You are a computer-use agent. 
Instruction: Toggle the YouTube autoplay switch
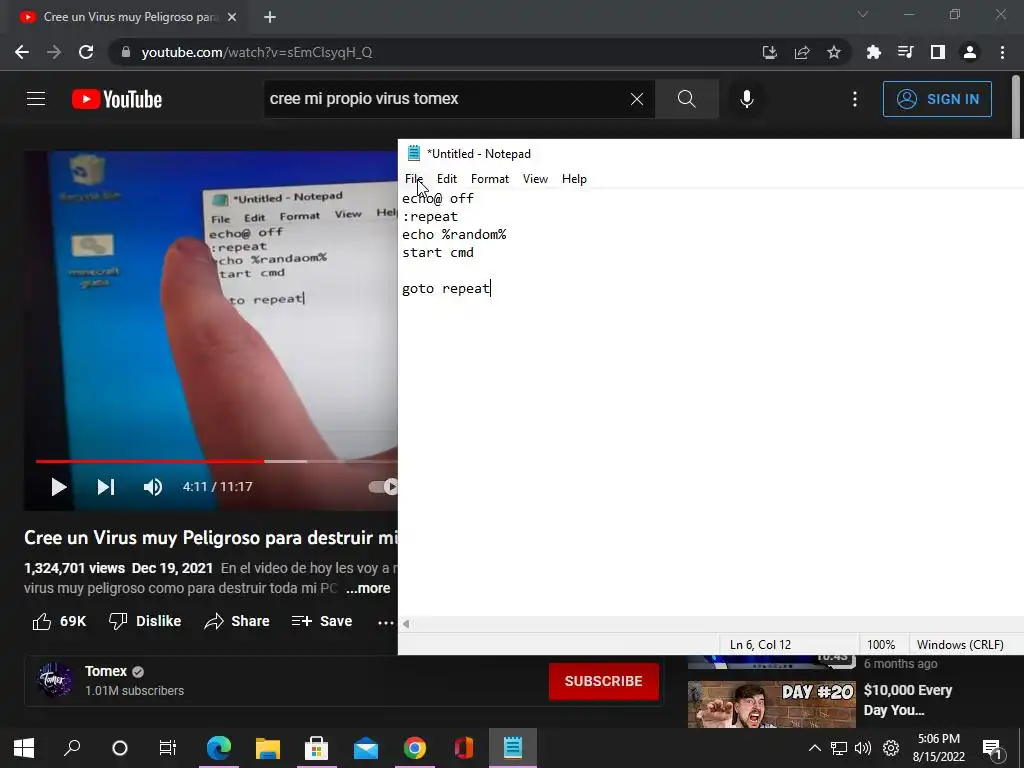(383, 487)
